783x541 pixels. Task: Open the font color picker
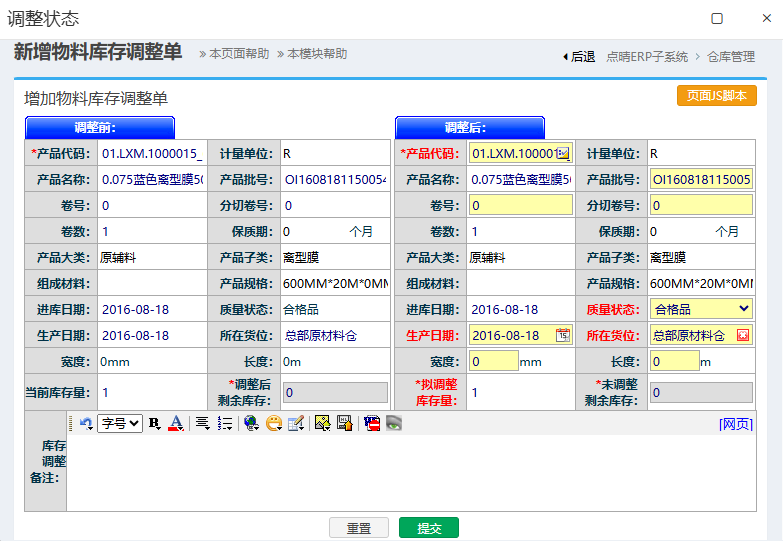point(176,423)
